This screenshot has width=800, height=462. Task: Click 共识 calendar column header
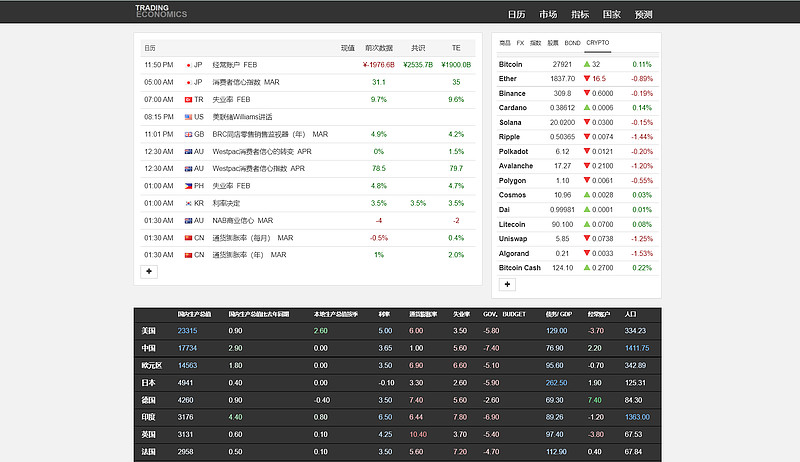coord(418,48)
